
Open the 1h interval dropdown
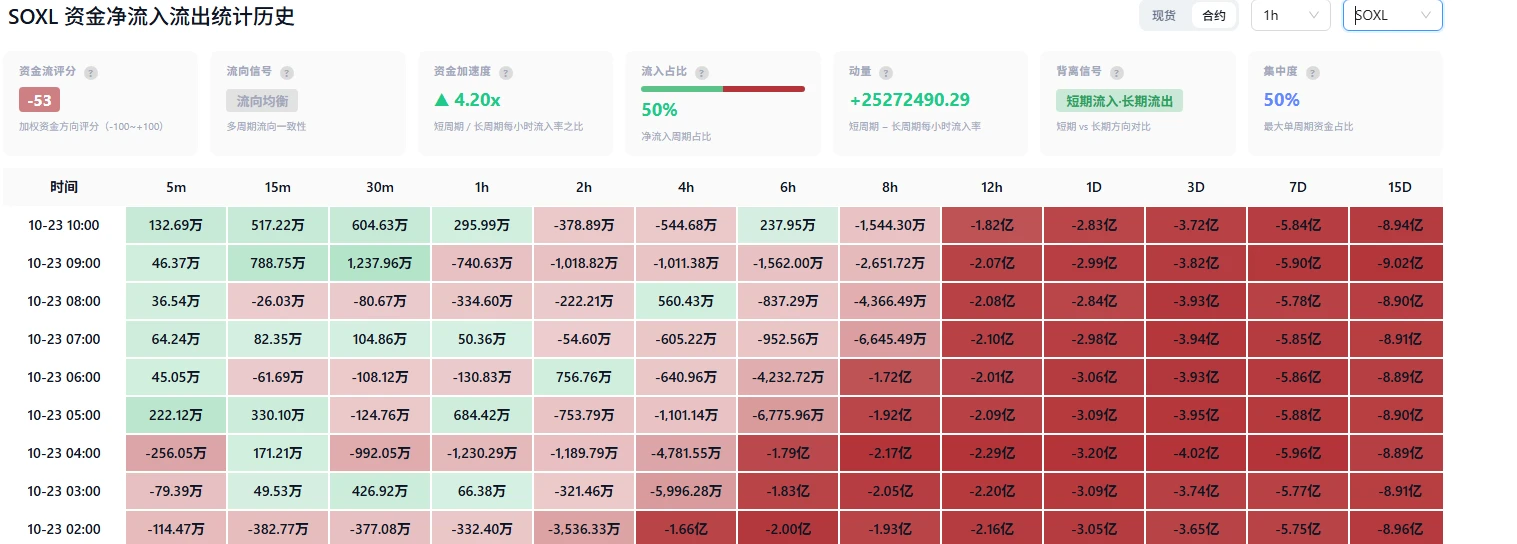[x=1290, y=15]
